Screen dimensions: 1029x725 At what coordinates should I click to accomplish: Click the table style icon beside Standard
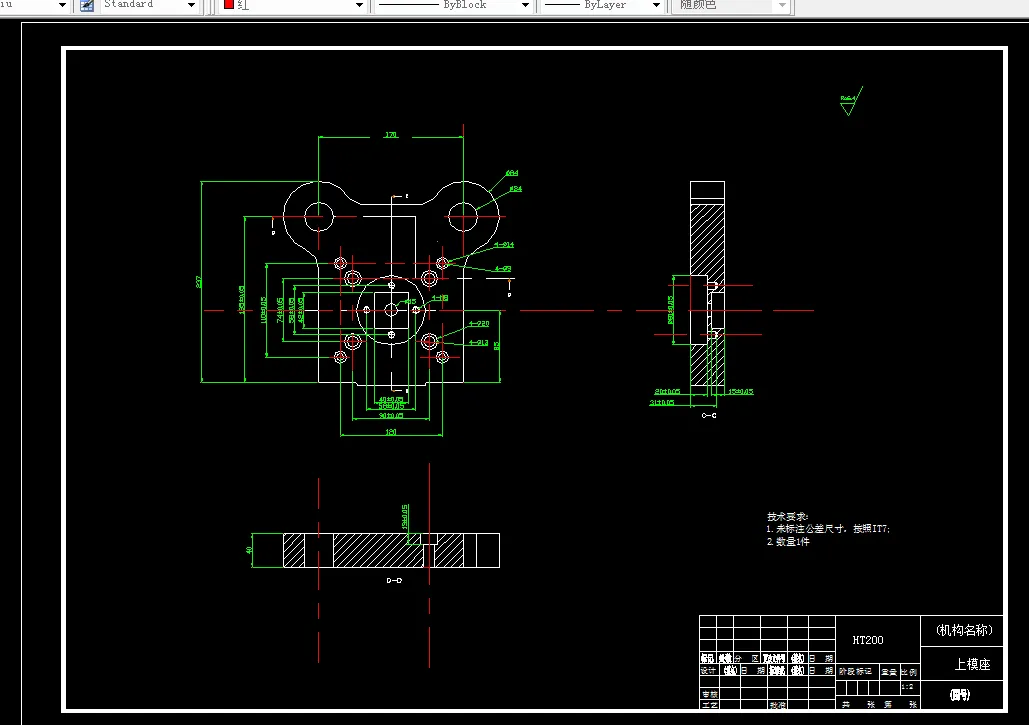point(87,5)
